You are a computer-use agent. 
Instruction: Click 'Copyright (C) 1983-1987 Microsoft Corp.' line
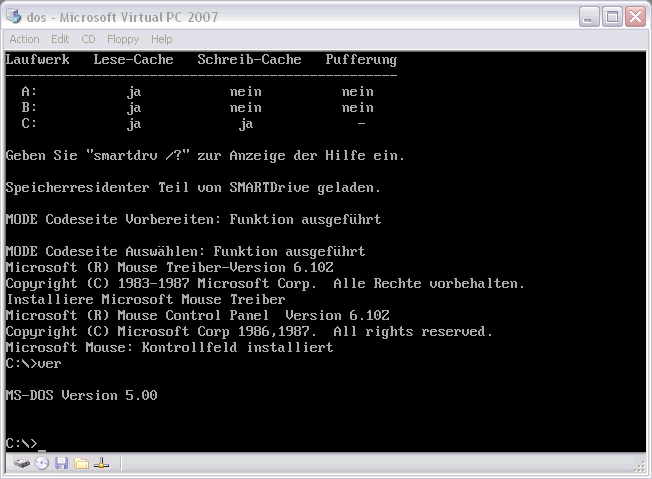click(x=265, y=284)
